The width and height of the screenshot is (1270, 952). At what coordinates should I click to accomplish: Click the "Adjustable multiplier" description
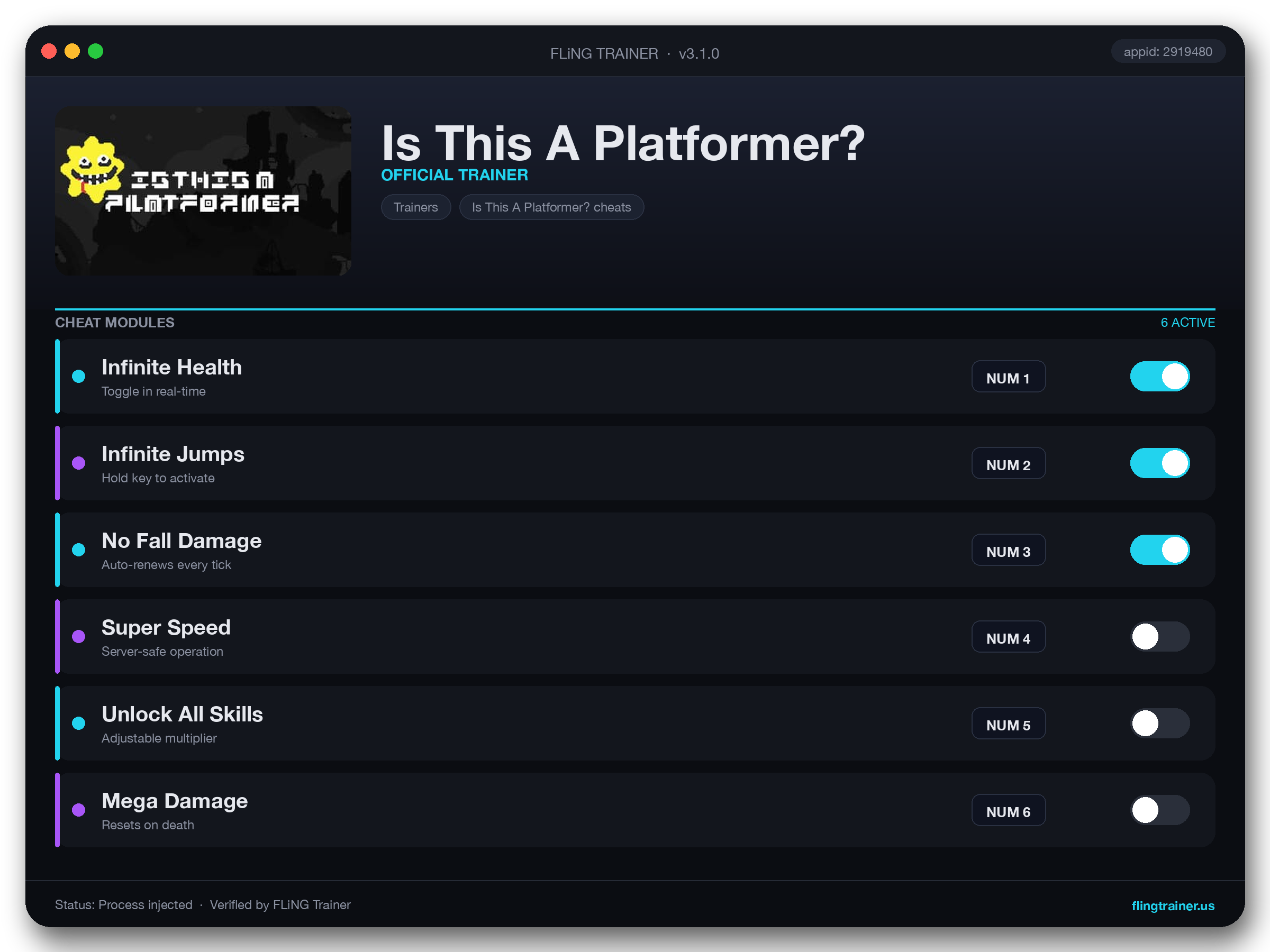(159, 738)
